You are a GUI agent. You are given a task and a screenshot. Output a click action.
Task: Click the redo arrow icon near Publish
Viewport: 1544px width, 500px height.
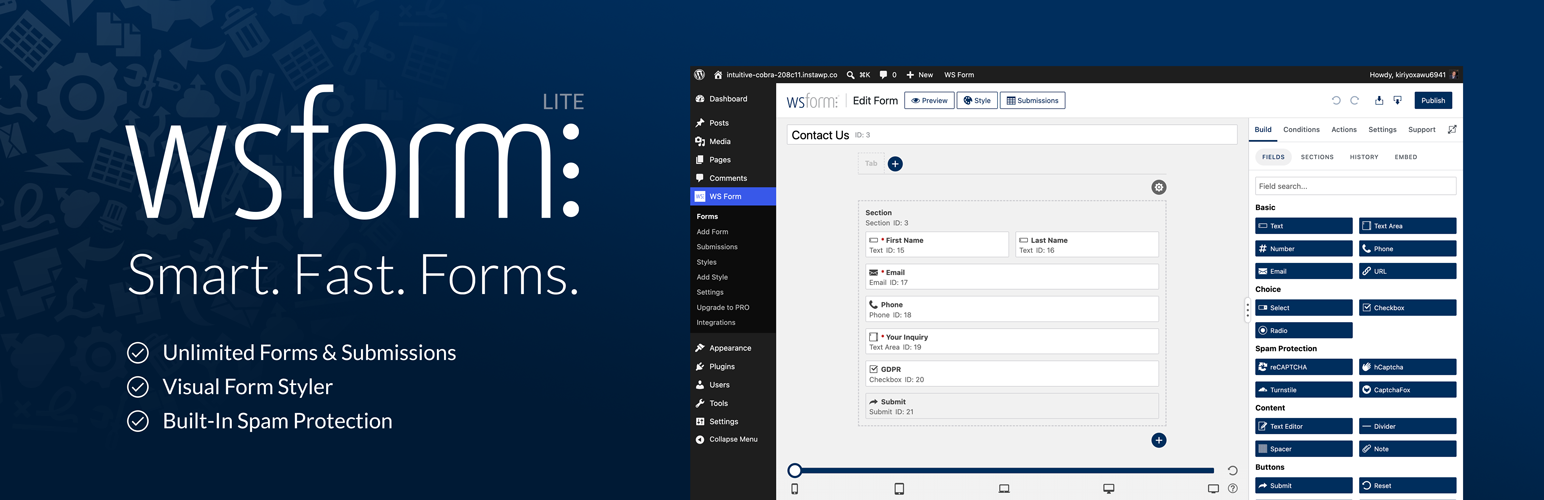(x=1355, y=100)
